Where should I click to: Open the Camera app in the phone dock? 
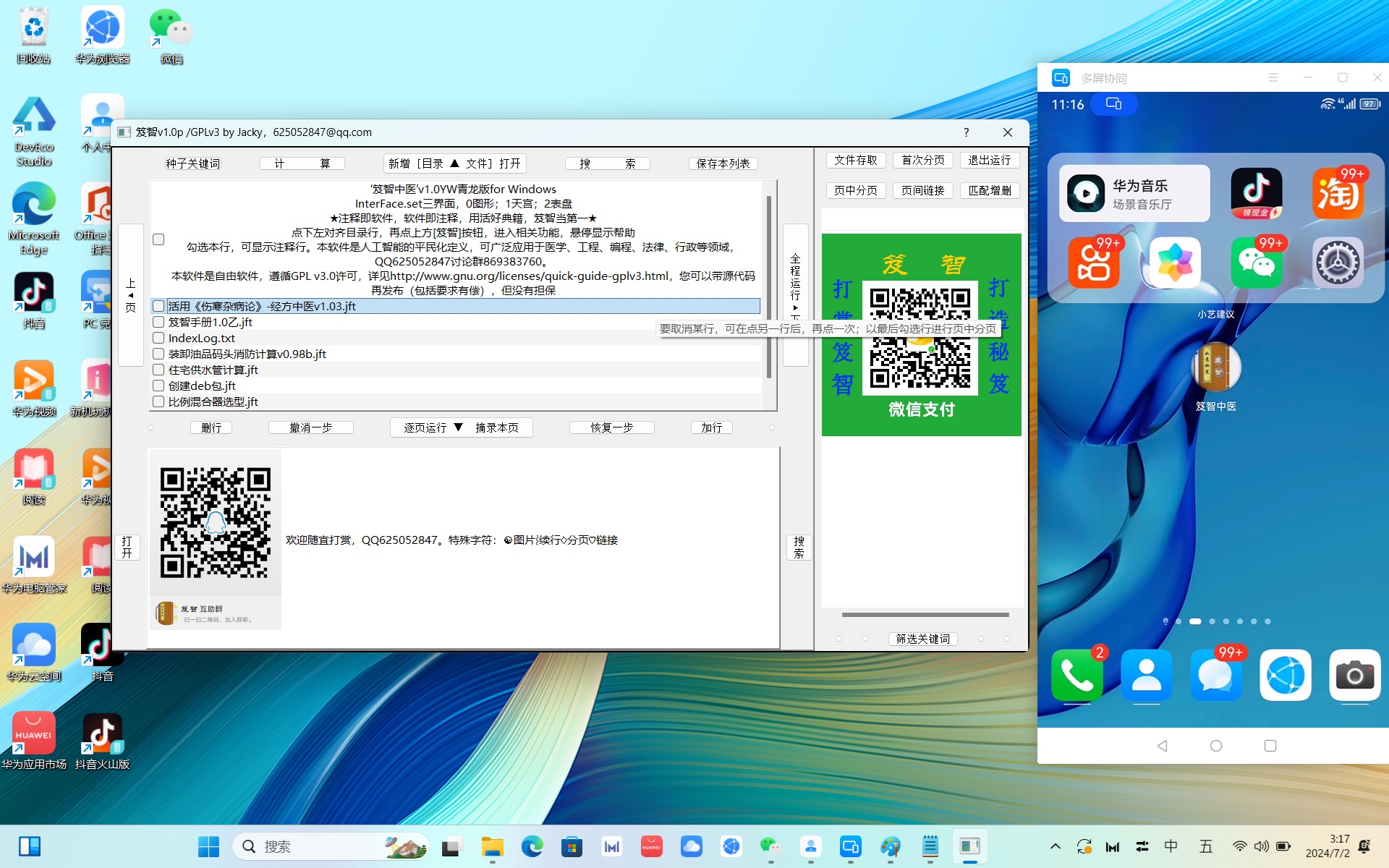click(x=1354, y=675)
